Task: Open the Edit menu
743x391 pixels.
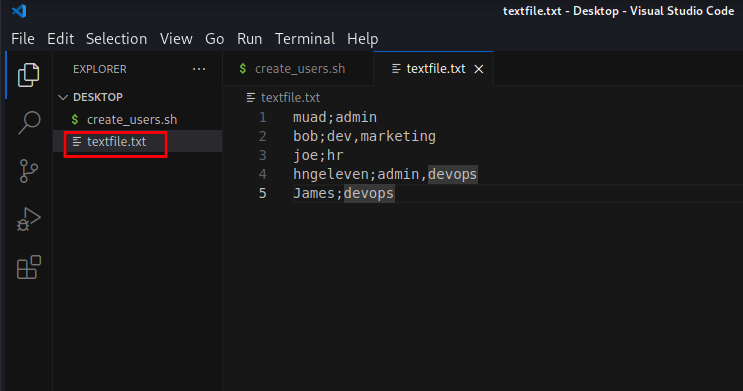Action: tap(60, 39)
